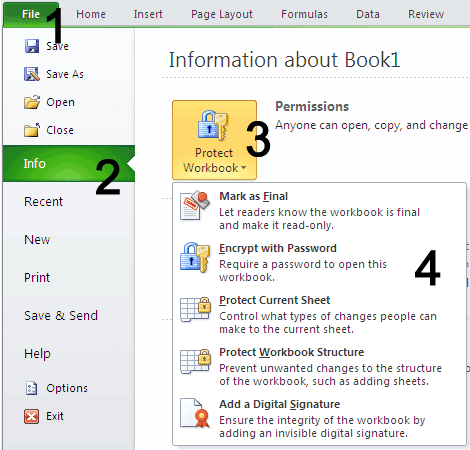This screenshot has height=450, width=470.
Task: Choose Encrypt with Password title
Action: tap(278, 248)
